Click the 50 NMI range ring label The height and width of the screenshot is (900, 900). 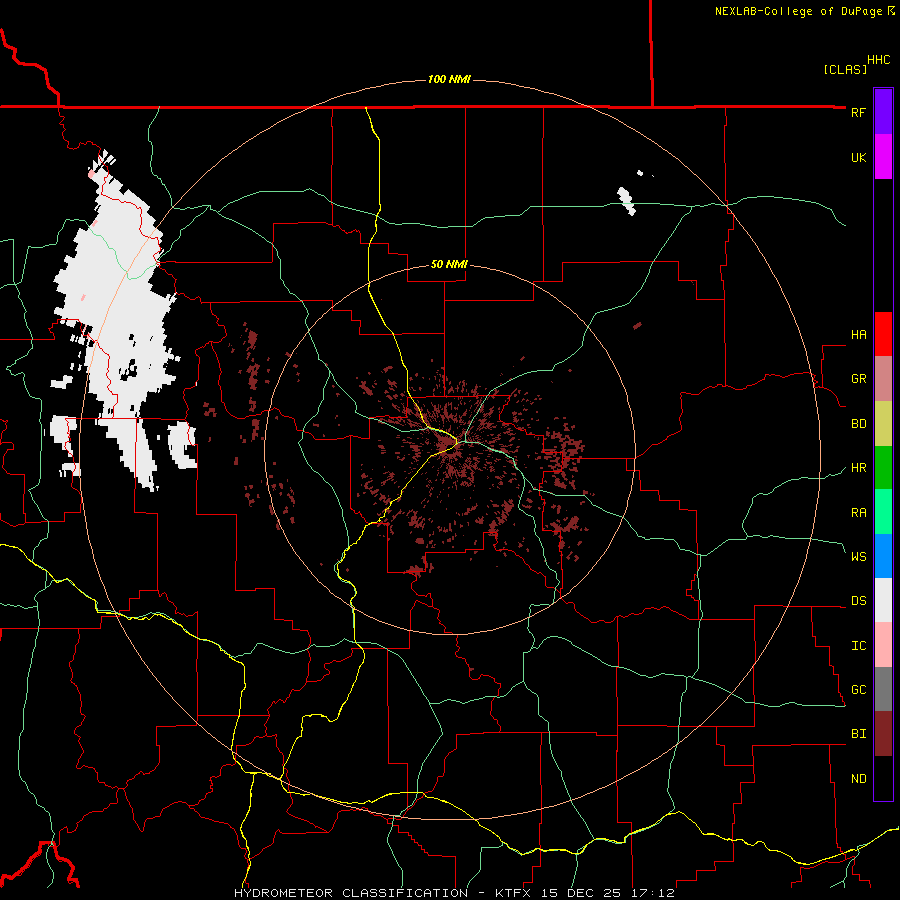point(449,265)
